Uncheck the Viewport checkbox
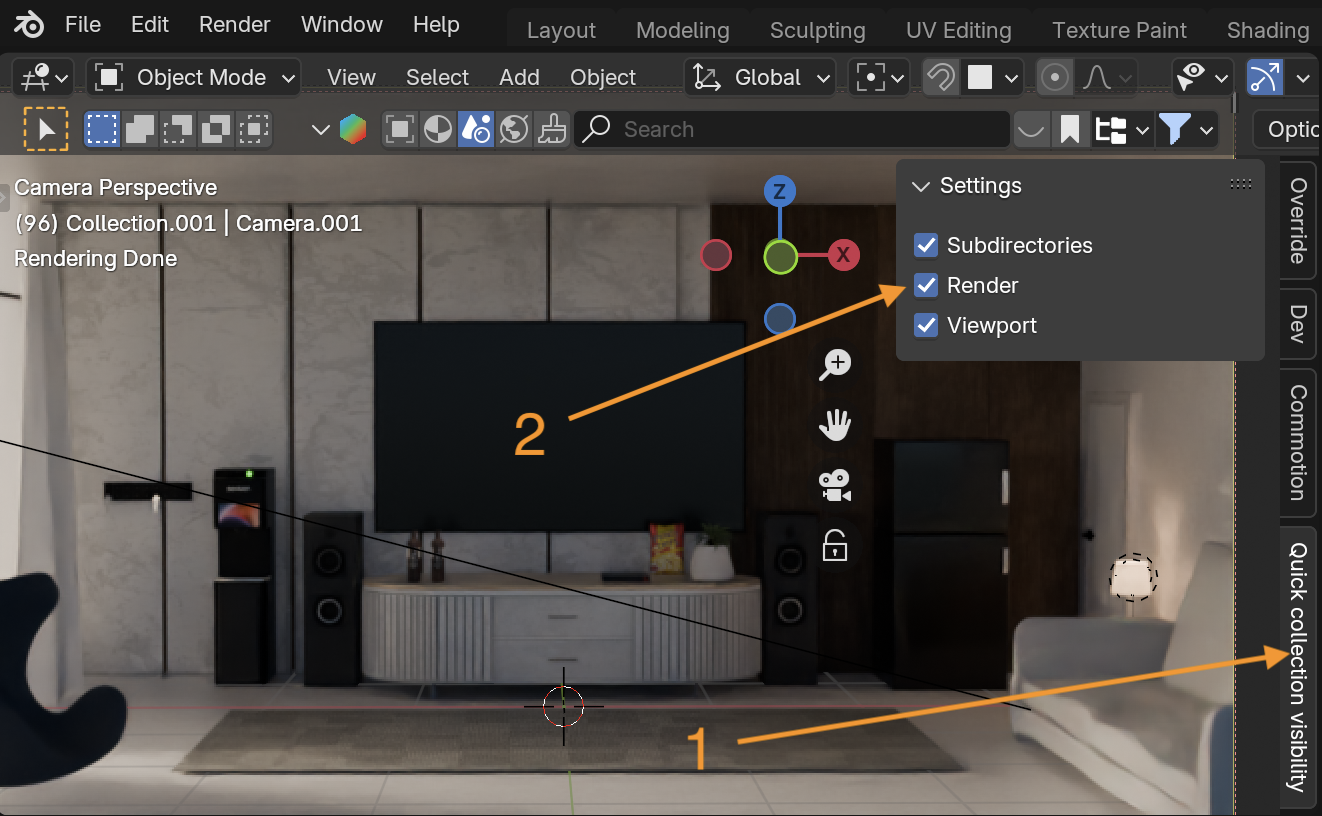The image size is (1322, 816). pos(926,325)
